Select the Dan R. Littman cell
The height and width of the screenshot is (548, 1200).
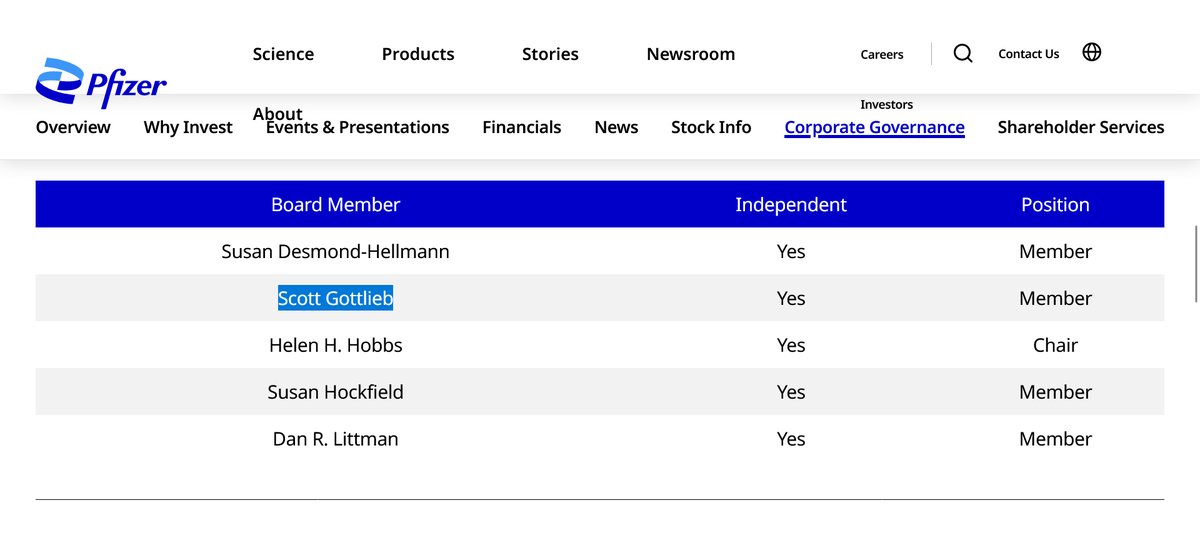(x=336, y=439)
